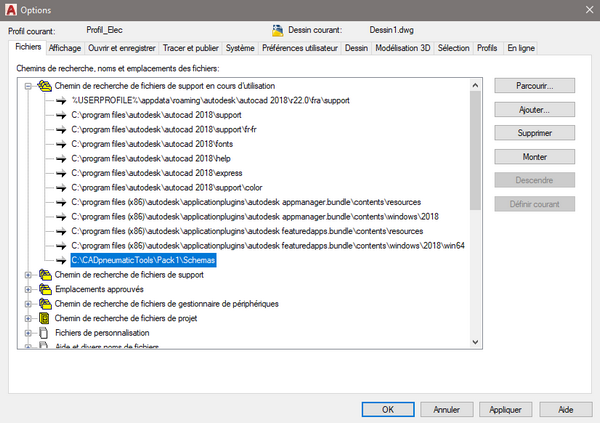This screenshot has width=600, height=423.
Task: Confirm with the OK button
Action: pos(388,410)
